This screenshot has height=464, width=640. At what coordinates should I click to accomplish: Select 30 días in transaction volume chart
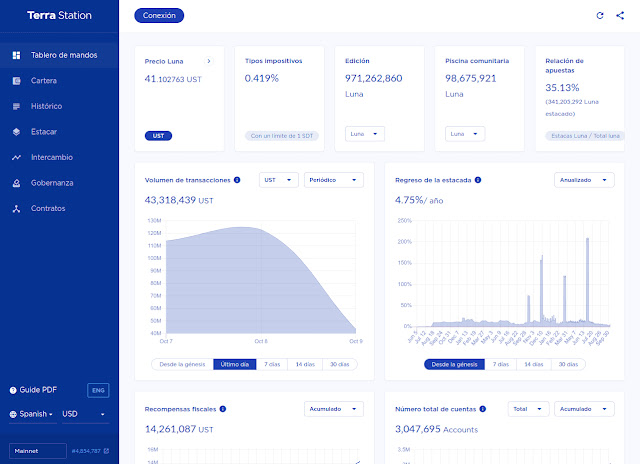point(340,364)
